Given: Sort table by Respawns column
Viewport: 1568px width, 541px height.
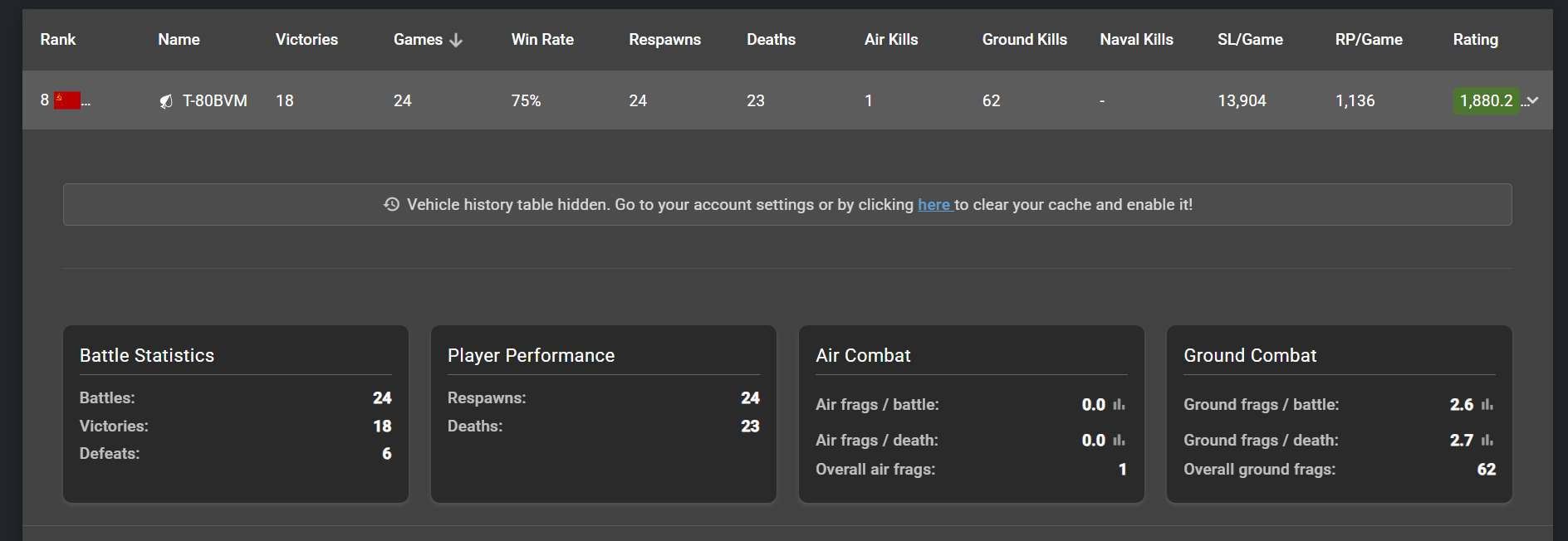Looking at the screenshot, I should [664, 40].
